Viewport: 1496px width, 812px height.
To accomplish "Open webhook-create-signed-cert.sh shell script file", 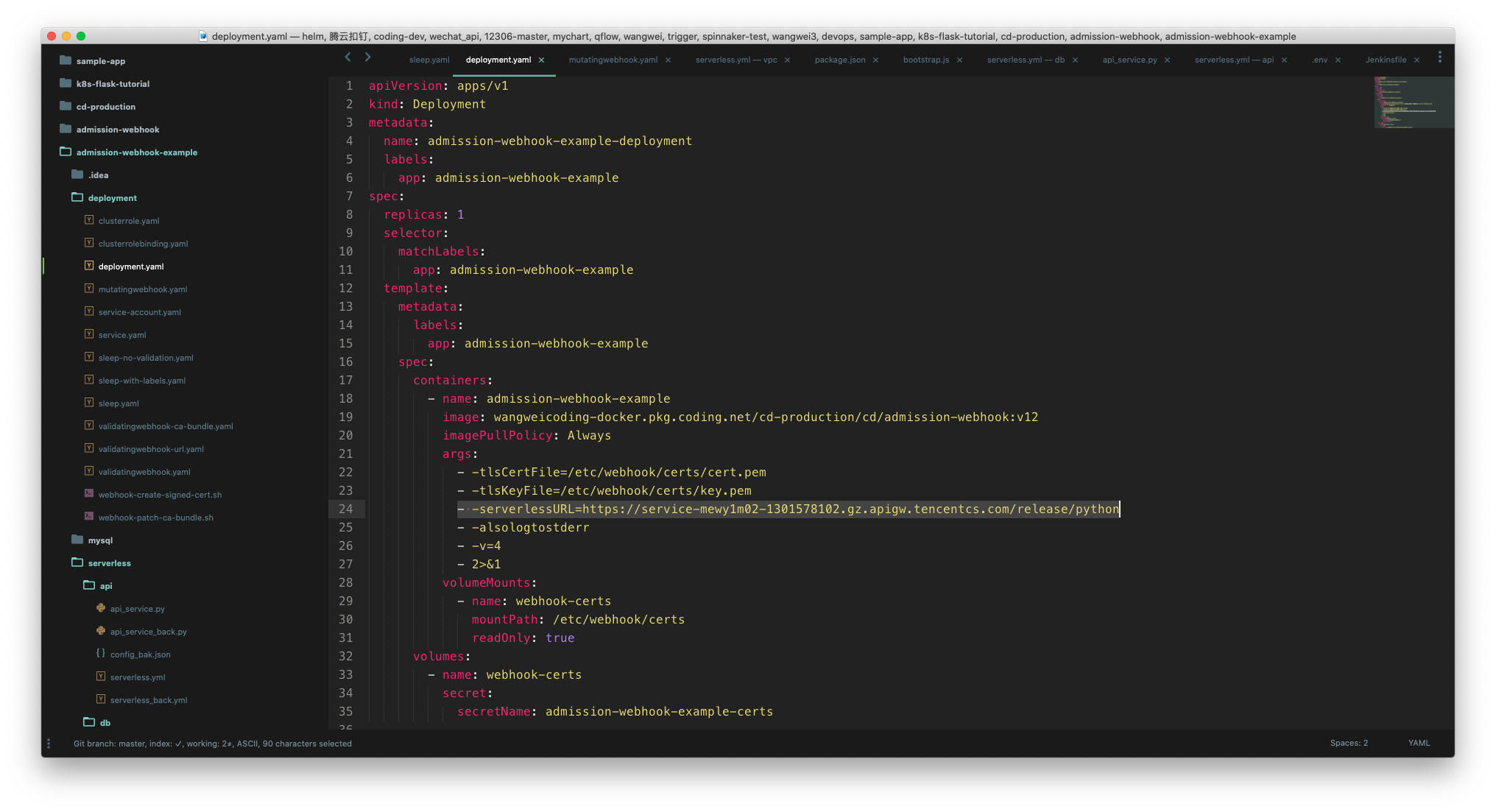I will point(160,495).
